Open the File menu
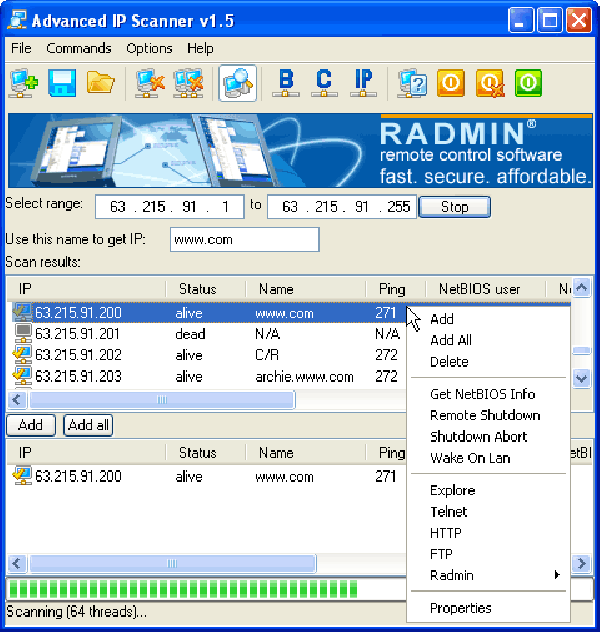This screenshot has width=600, height=632. tap(21, 48)
